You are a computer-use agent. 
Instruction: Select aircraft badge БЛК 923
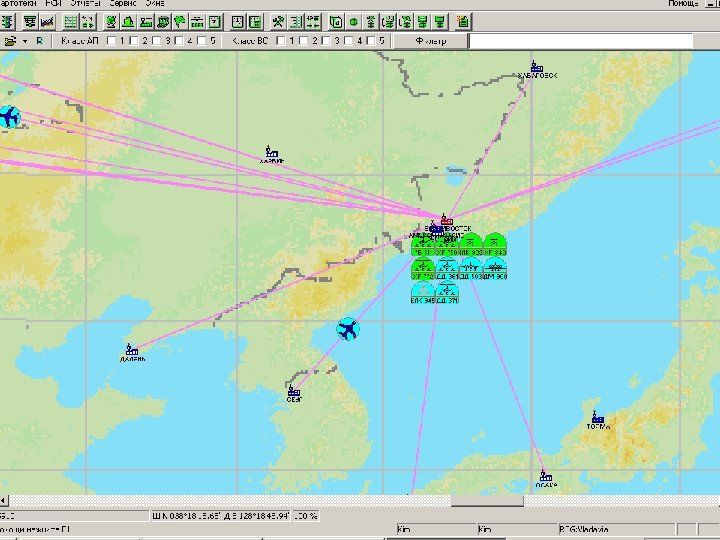coord(471,245)
